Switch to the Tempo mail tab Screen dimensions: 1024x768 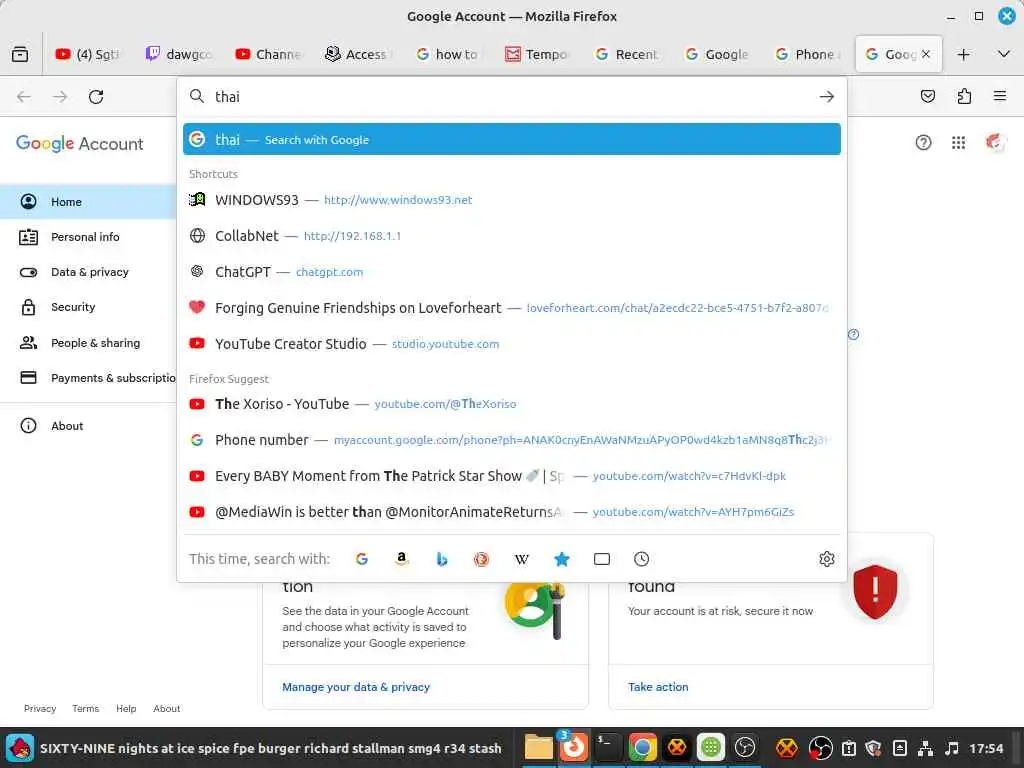[539, 54]
